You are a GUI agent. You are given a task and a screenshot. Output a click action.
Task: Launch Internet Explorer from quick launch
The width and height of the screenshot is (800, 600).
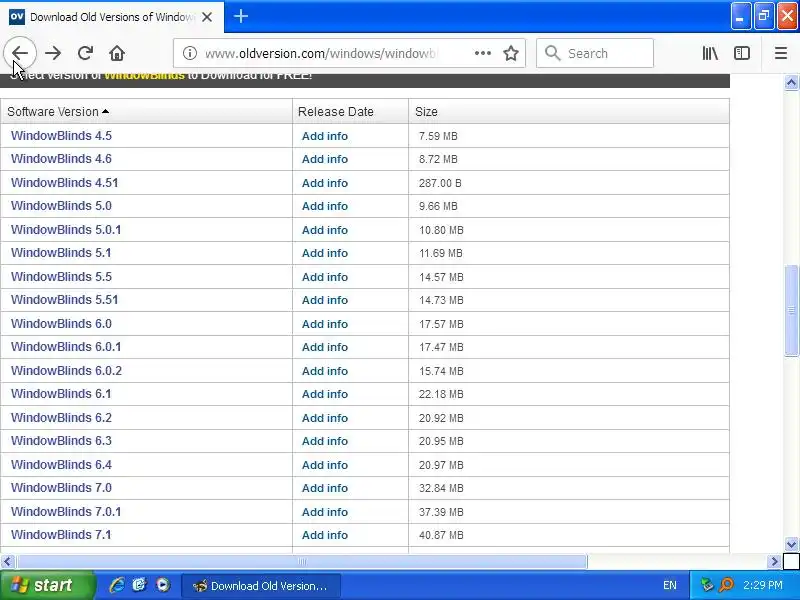117,585
